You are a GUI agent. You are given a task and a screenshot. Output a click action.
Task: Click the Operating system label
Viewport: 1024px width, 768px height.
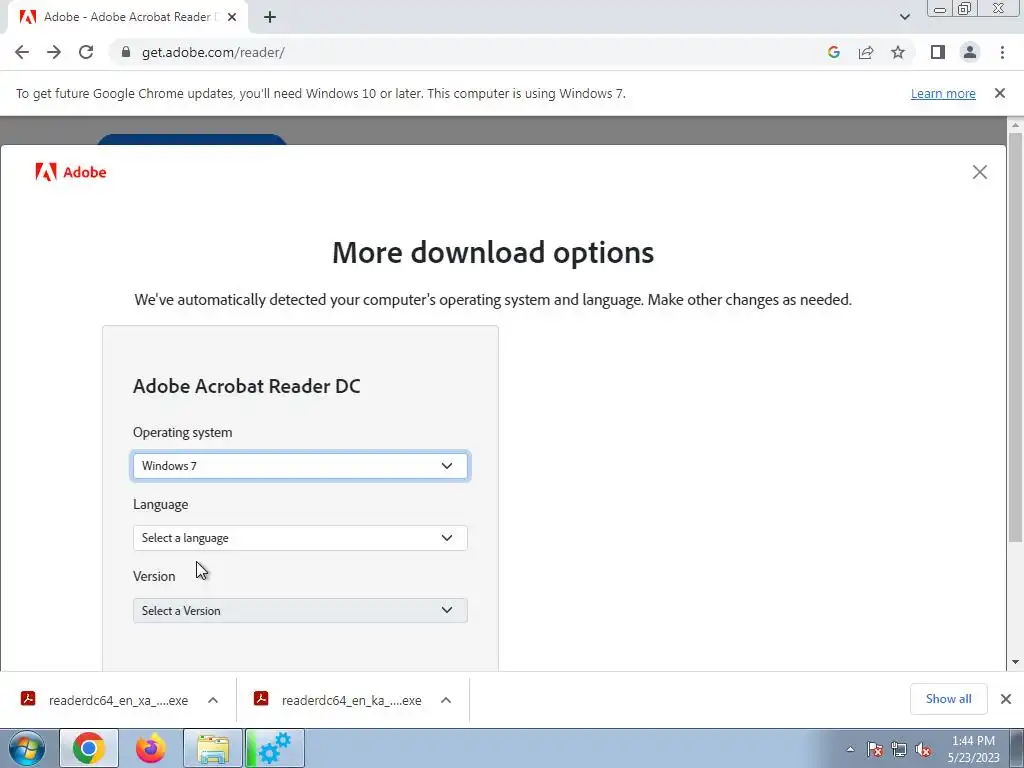tap(182, 432)
